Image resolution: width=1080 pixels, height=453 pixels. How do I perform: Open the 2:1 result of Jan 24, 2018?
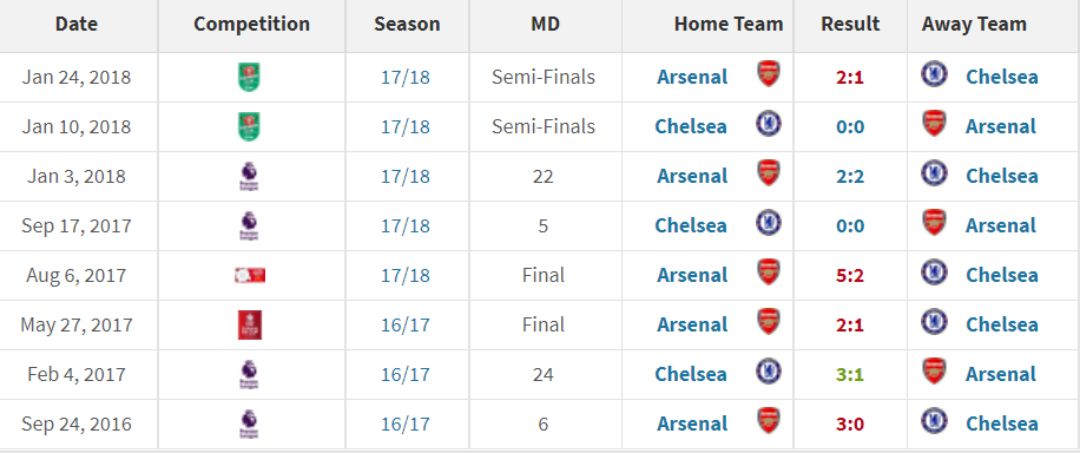click(x=850, y=77)
